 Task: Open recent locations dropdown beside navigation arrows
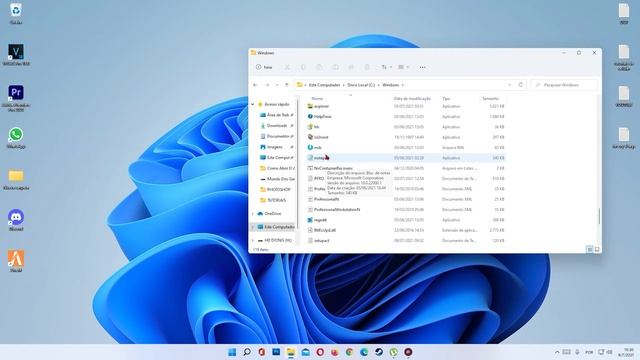(277, 85)
